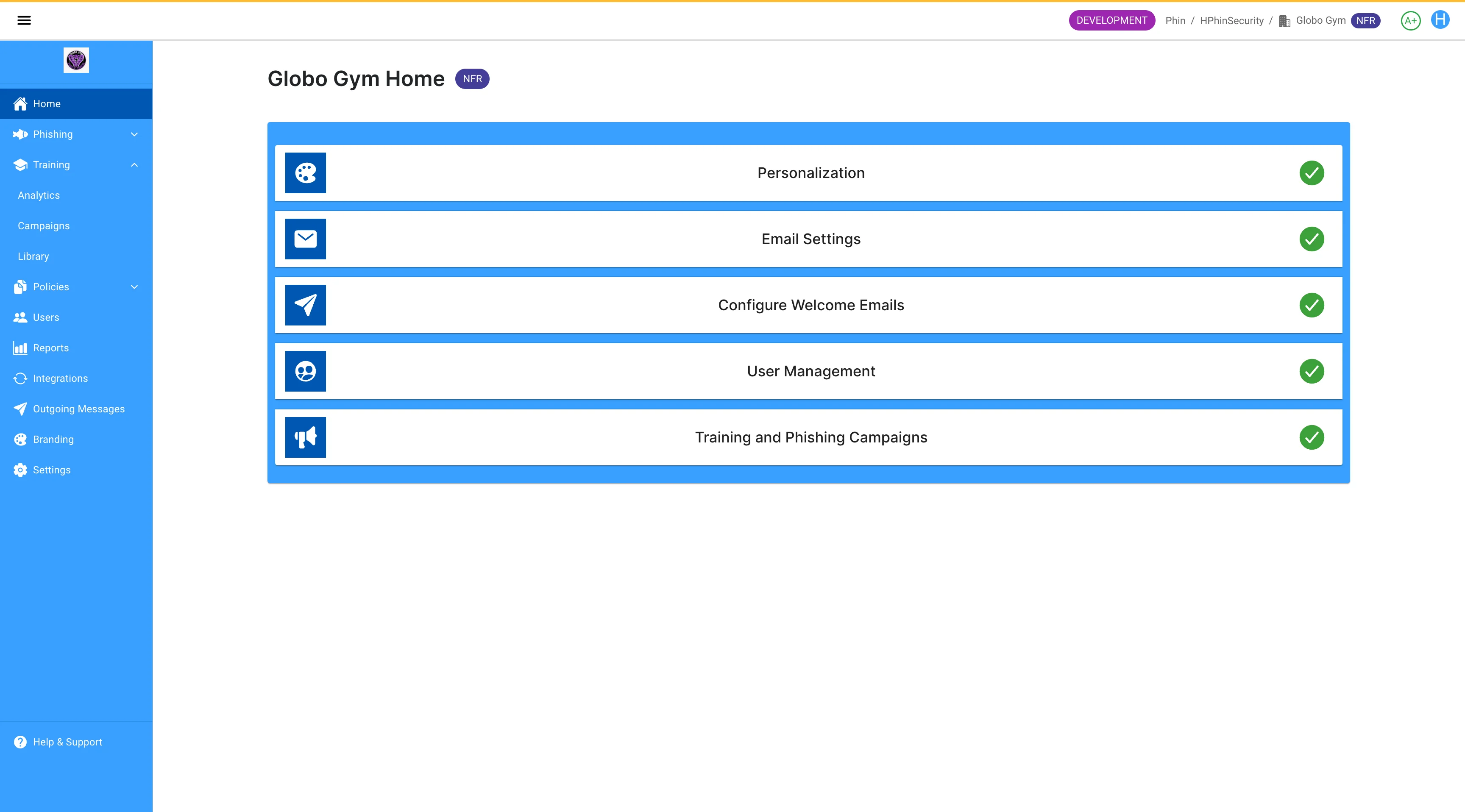Click the Personalization green checkmark

(x=1312, y=173)
